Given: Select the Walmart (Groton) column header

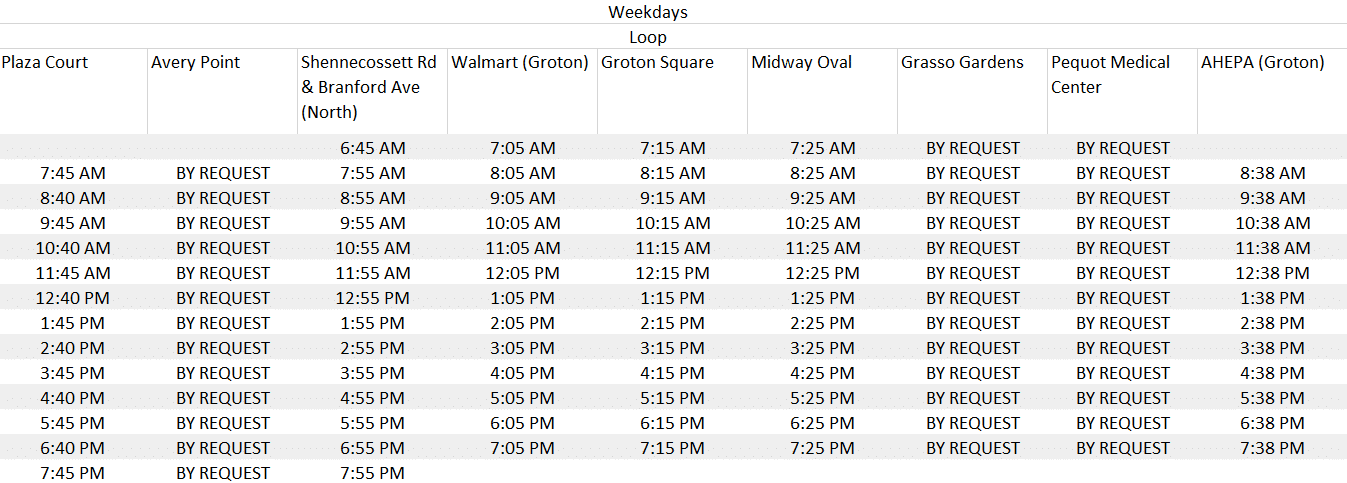Looking at the screenshot, I should click(x=520, y=62).
